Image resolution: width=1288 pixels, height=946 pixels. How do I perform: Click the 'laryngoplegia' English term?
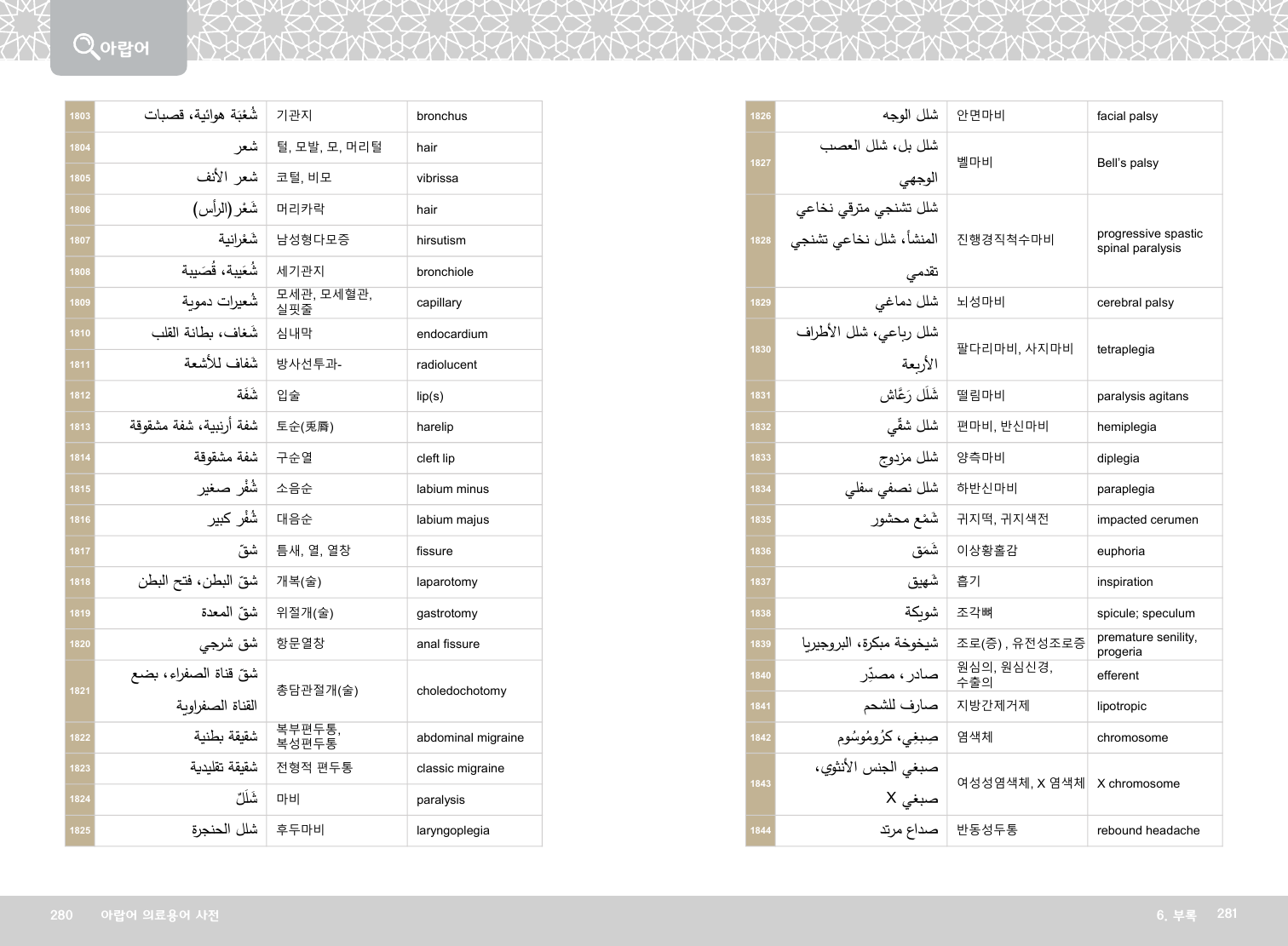452,830
